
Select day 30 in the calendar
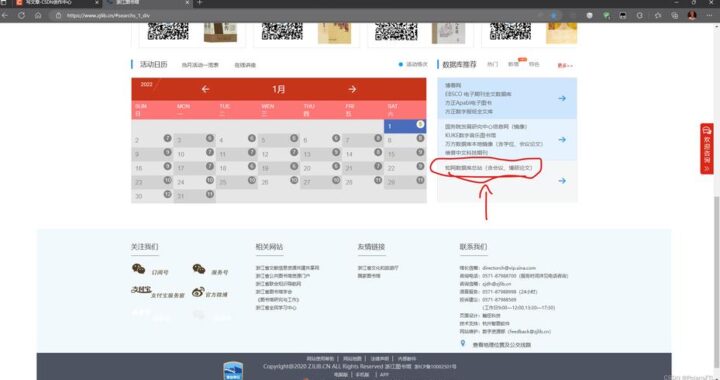point(152,196)
